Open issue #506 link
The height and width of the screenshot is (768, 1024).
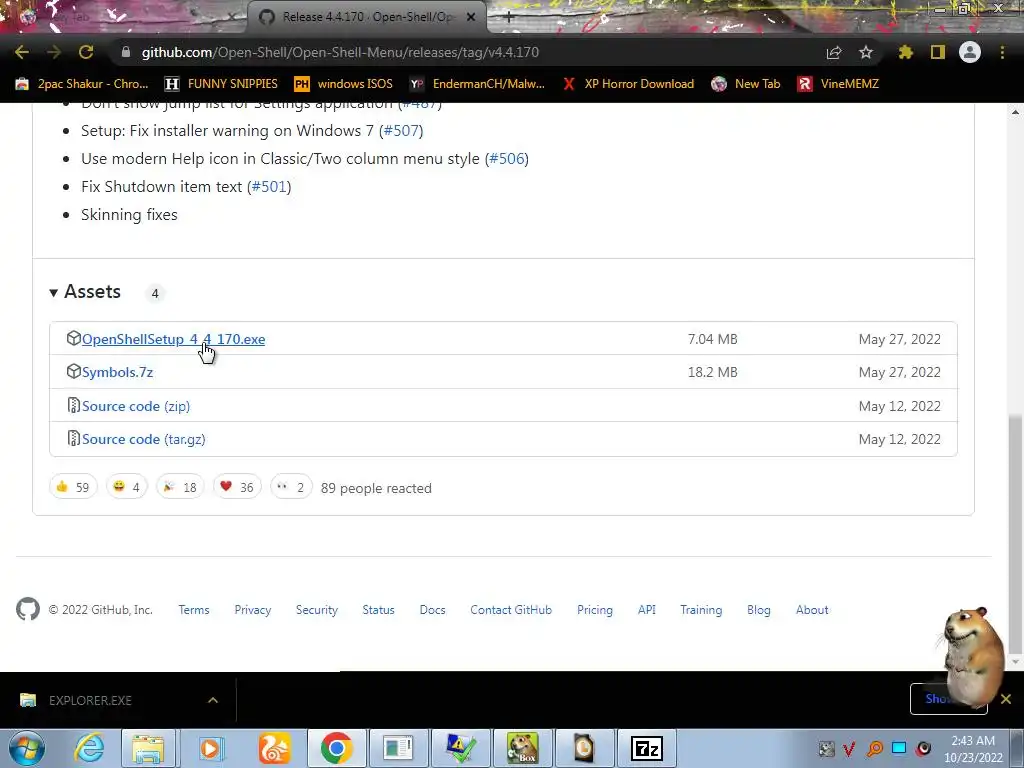(x=507, y=159)
